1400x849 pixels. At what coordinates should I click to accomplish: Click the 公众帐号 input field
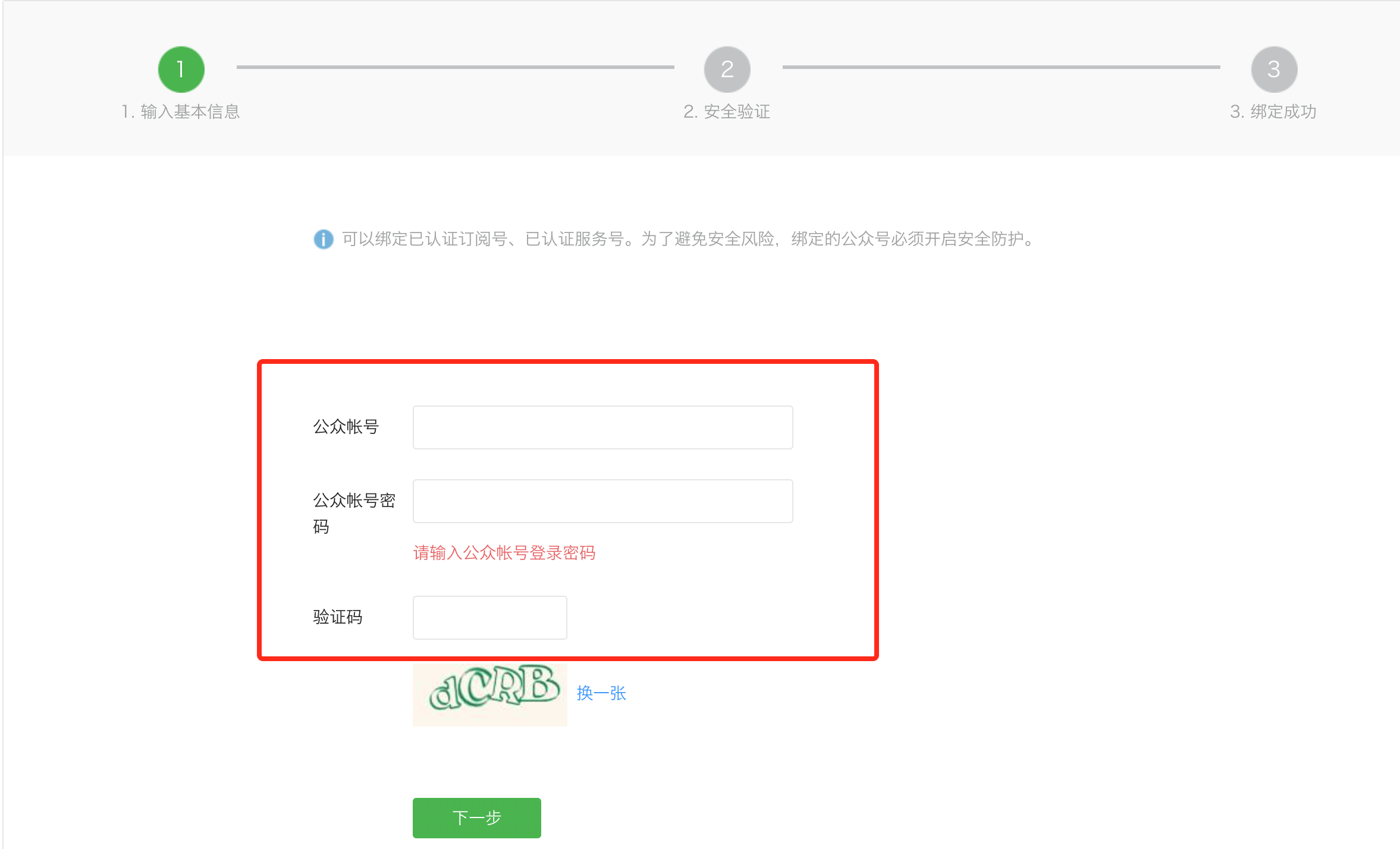tap(602, 427)
